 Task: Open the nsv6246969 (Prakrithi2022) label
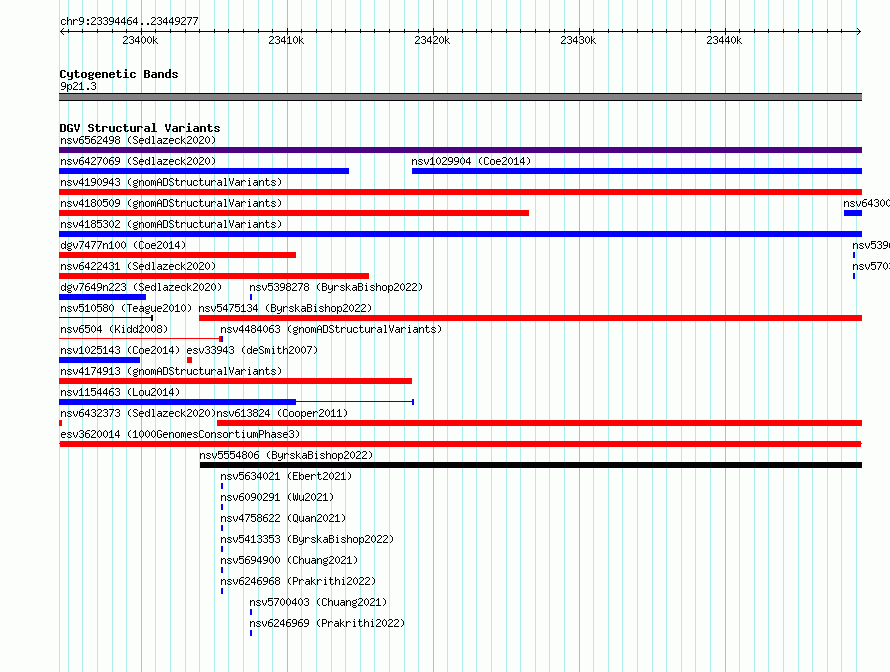click(x=327, y=623)
